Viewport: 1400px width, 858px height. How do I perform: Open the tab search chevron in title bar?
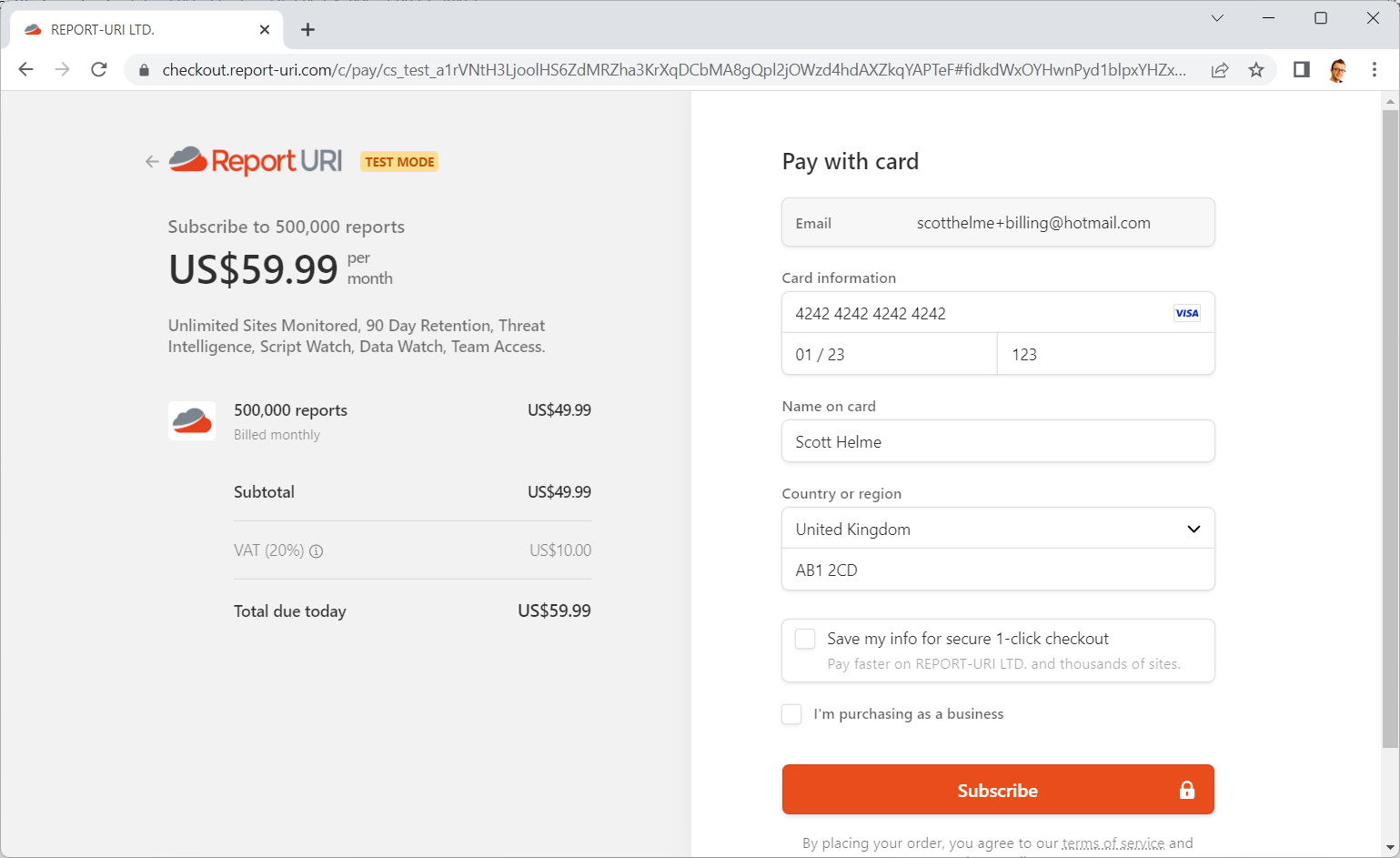point(1217,18)
